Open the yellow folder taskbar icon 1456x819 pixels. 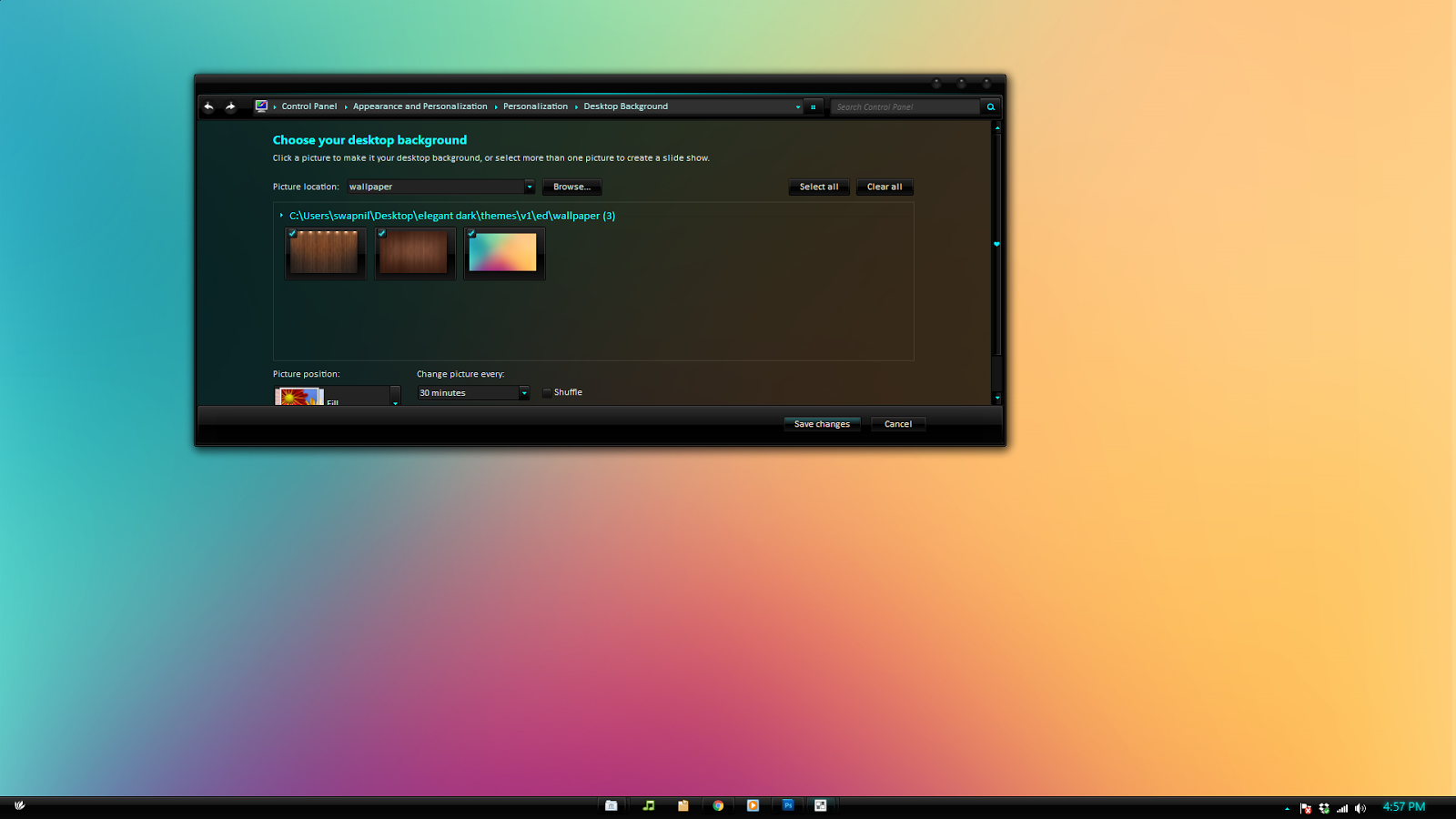click(682, 805)
